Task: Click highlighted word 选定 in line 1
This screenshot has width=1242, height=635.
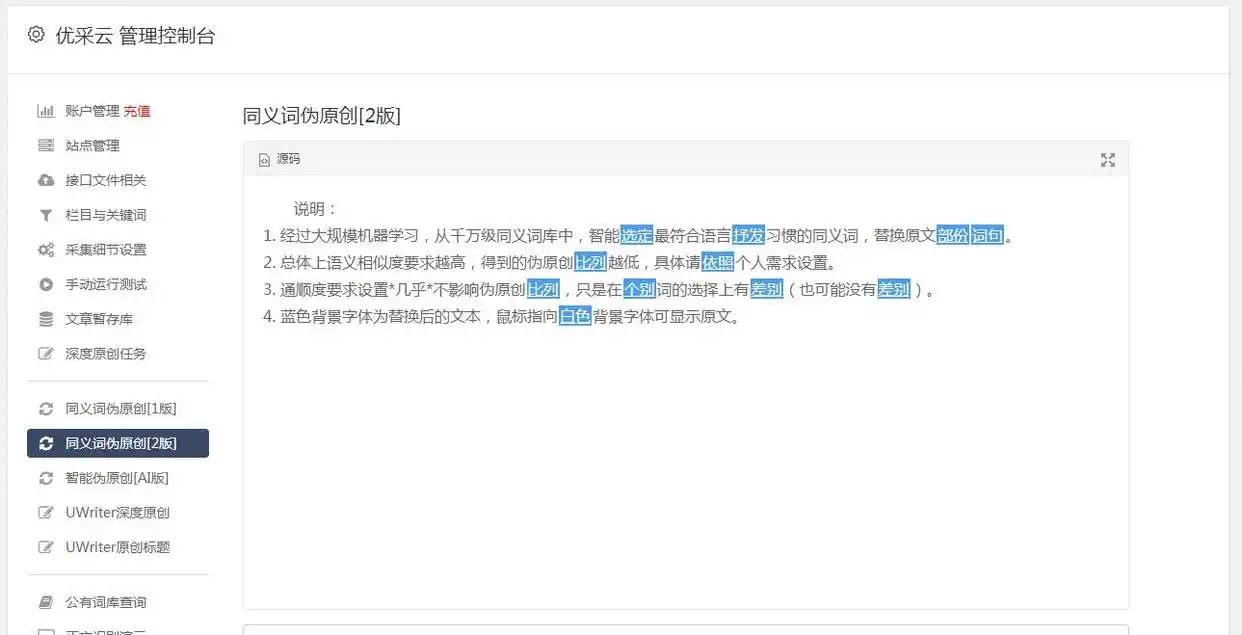Action: (636, 236)
